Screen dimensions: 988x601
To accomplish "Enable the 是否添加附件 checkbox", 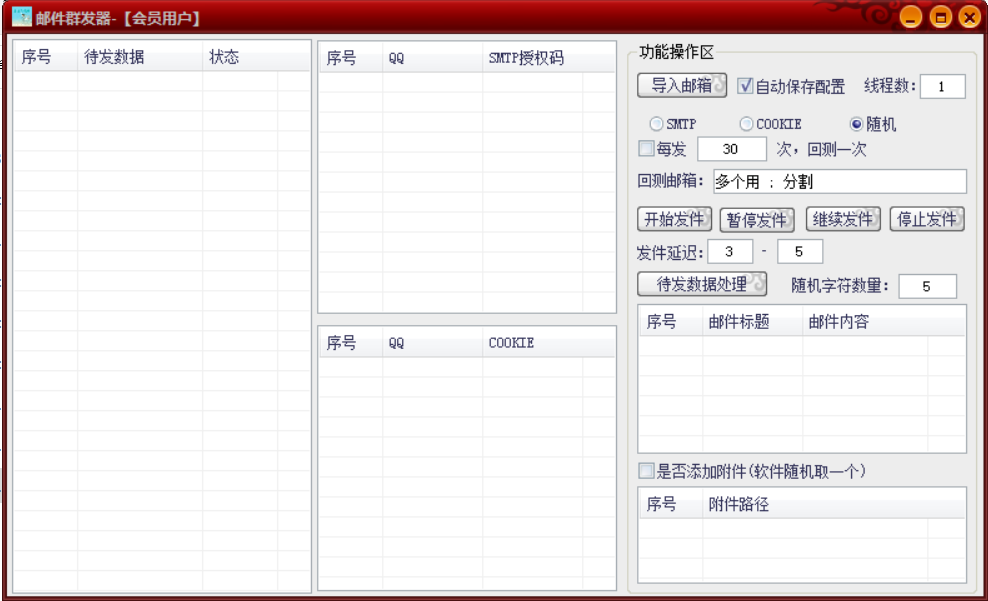I will tap(646, 471).
